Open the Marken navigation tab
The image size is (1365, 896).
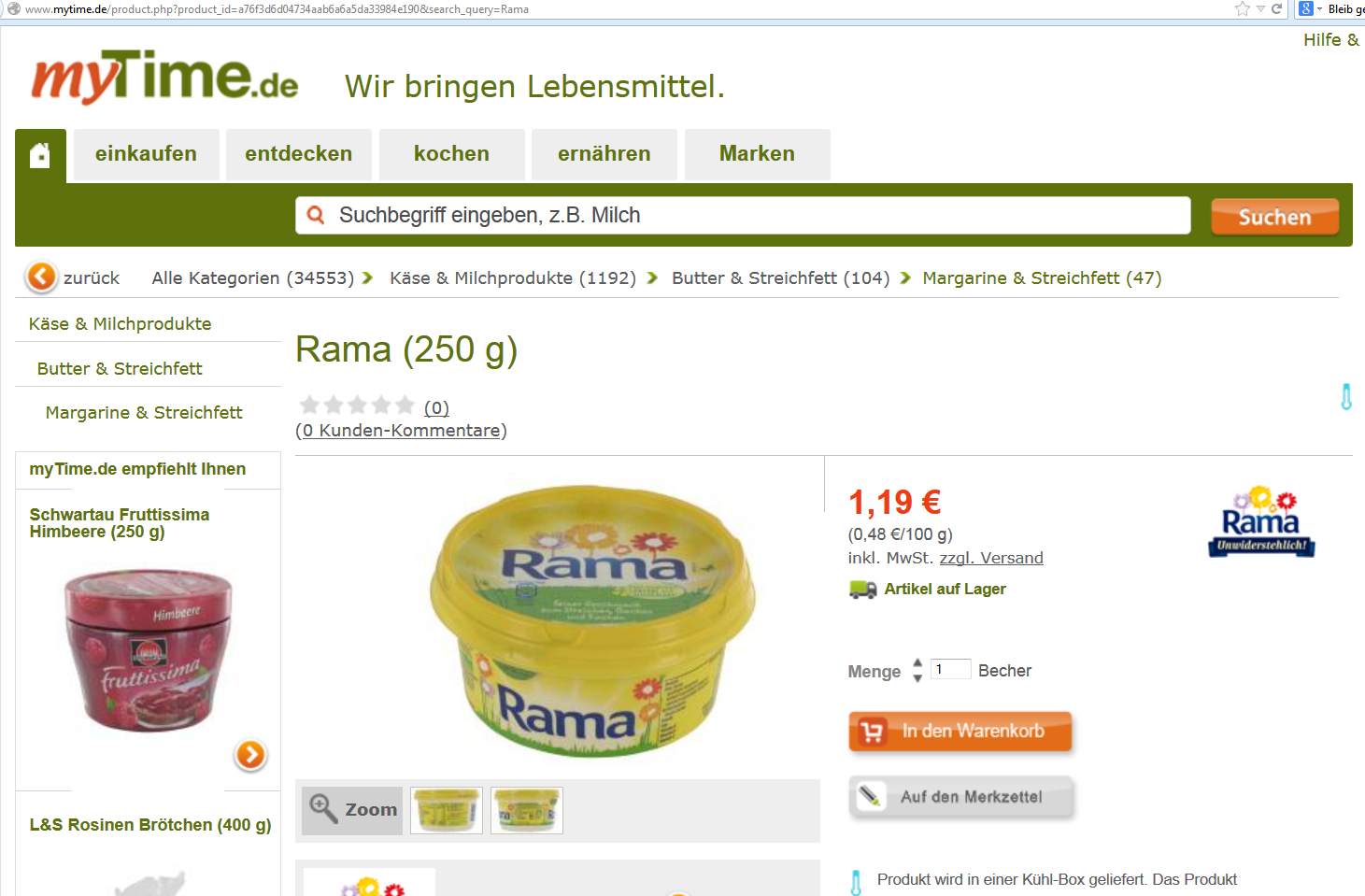757,154
